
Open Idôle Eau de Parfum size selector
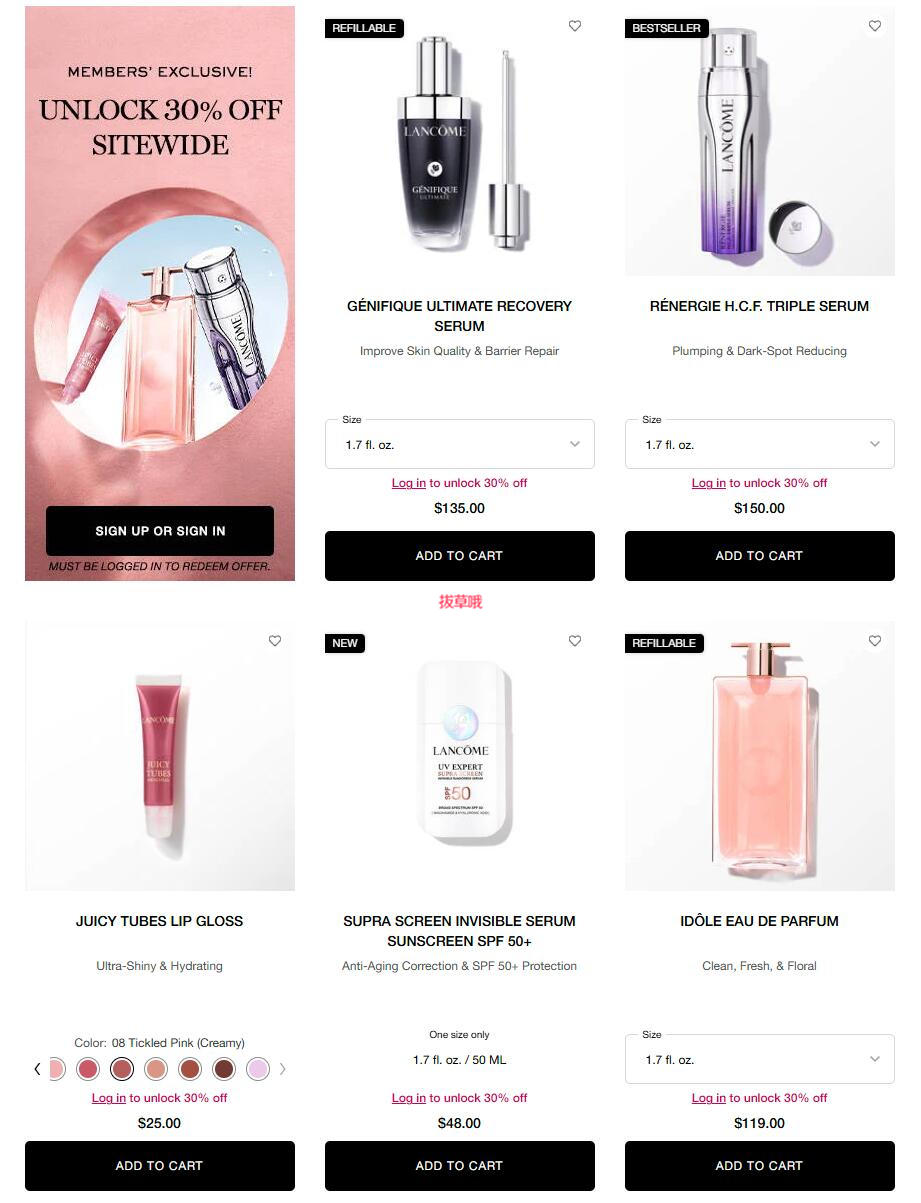click(x=760, y=1059)
